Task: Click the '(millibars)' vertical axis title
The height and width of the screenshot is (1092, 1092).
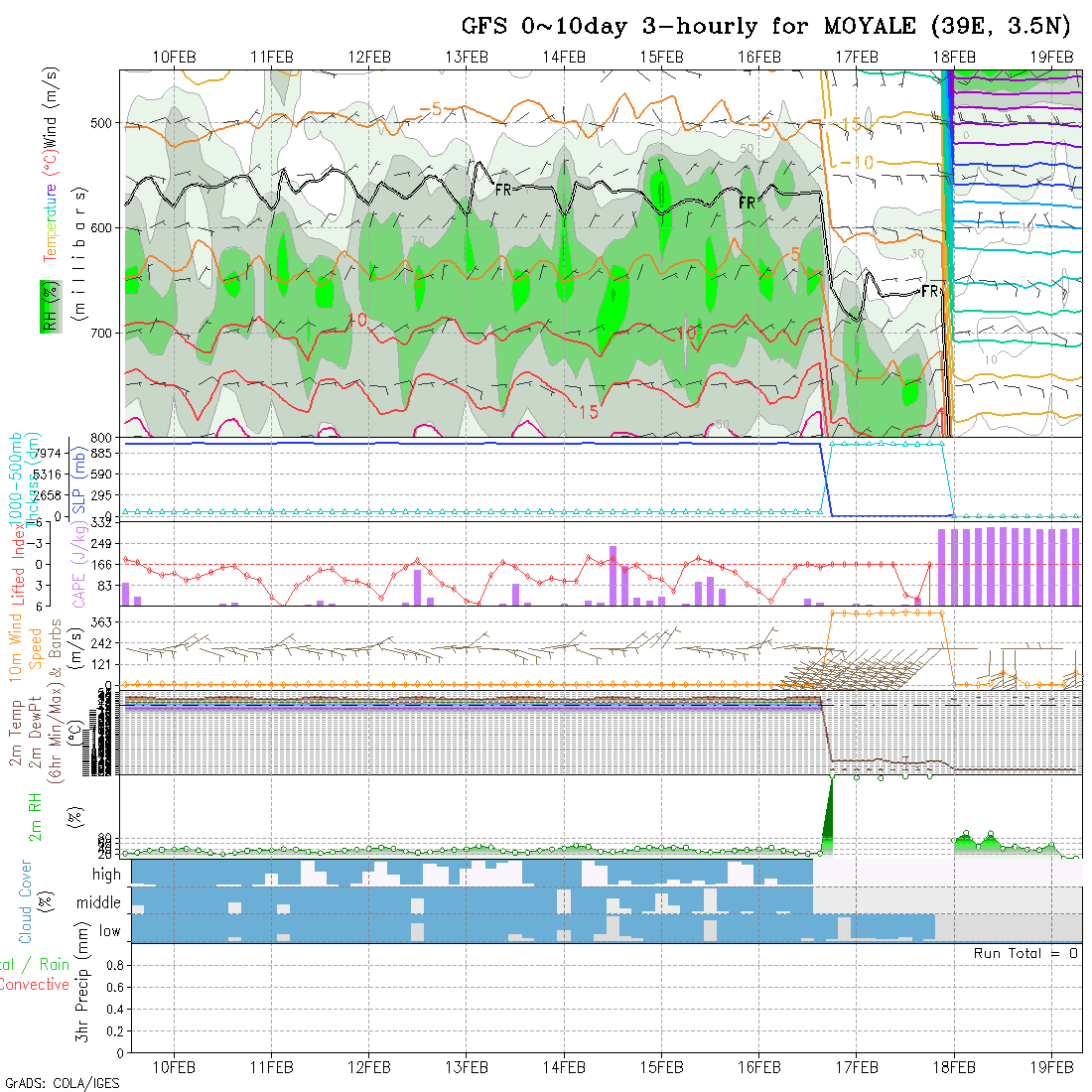Action: (x=79, y=253)
